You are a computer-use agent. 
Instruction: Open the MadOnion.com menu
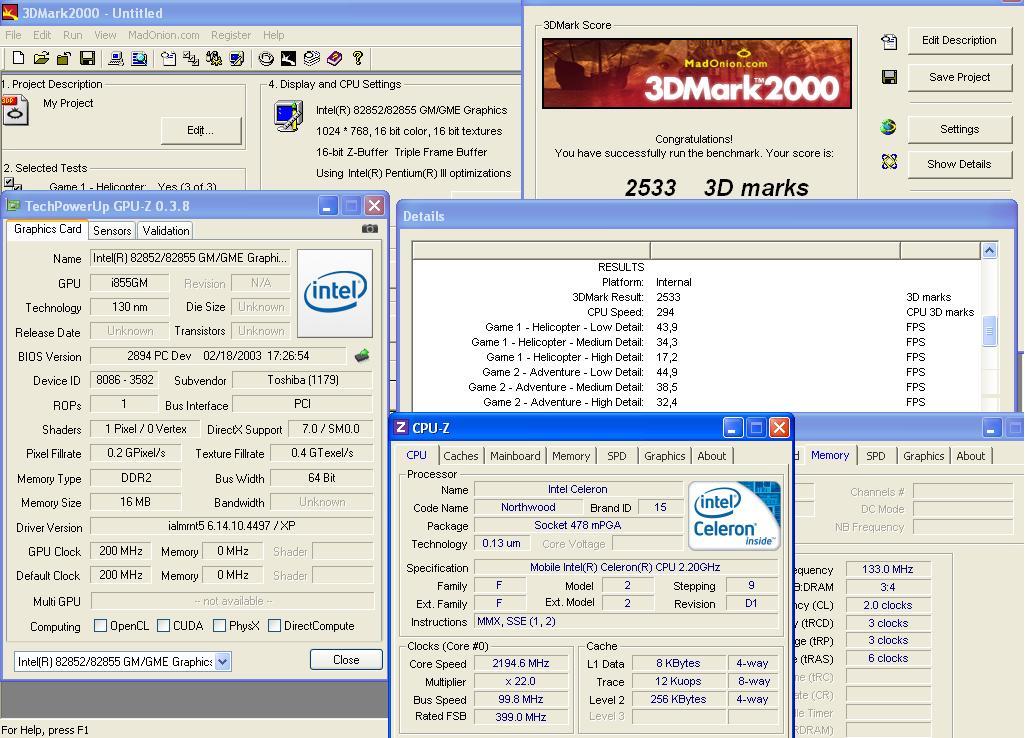coord(163,35)
